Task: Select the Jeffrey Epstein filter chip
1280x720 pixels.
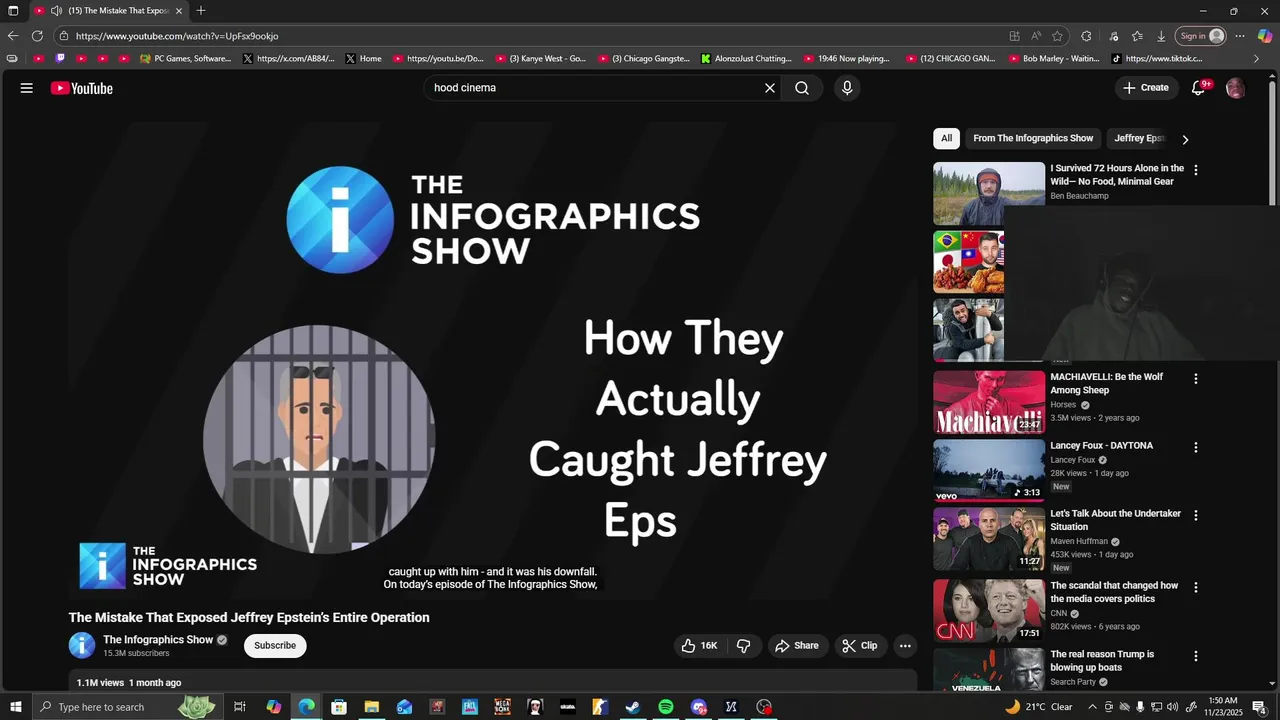Action: coord(1139,139)
